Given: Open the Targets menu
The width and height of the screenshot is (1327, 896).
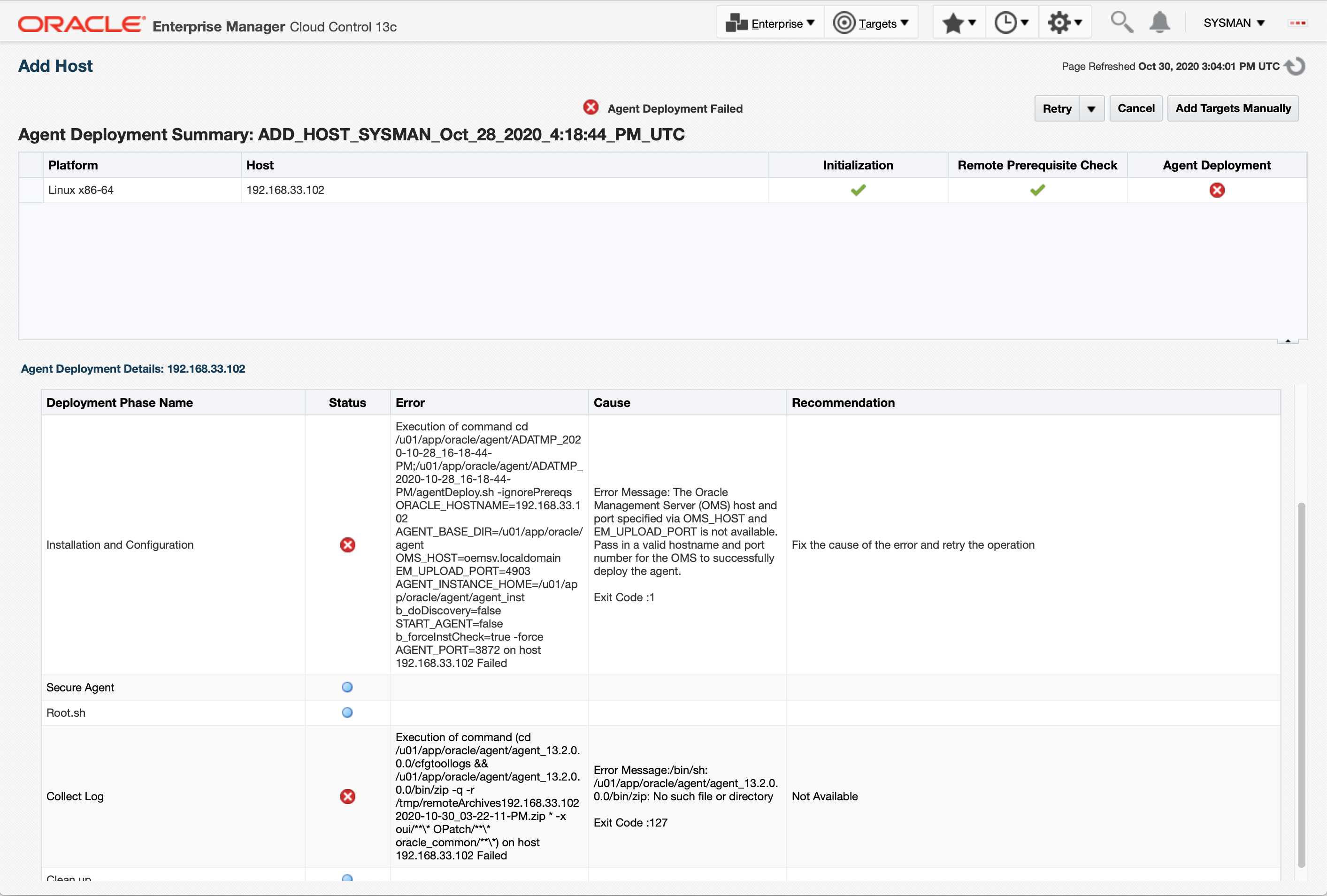Looking at the screenshot, I should [871, 23].
